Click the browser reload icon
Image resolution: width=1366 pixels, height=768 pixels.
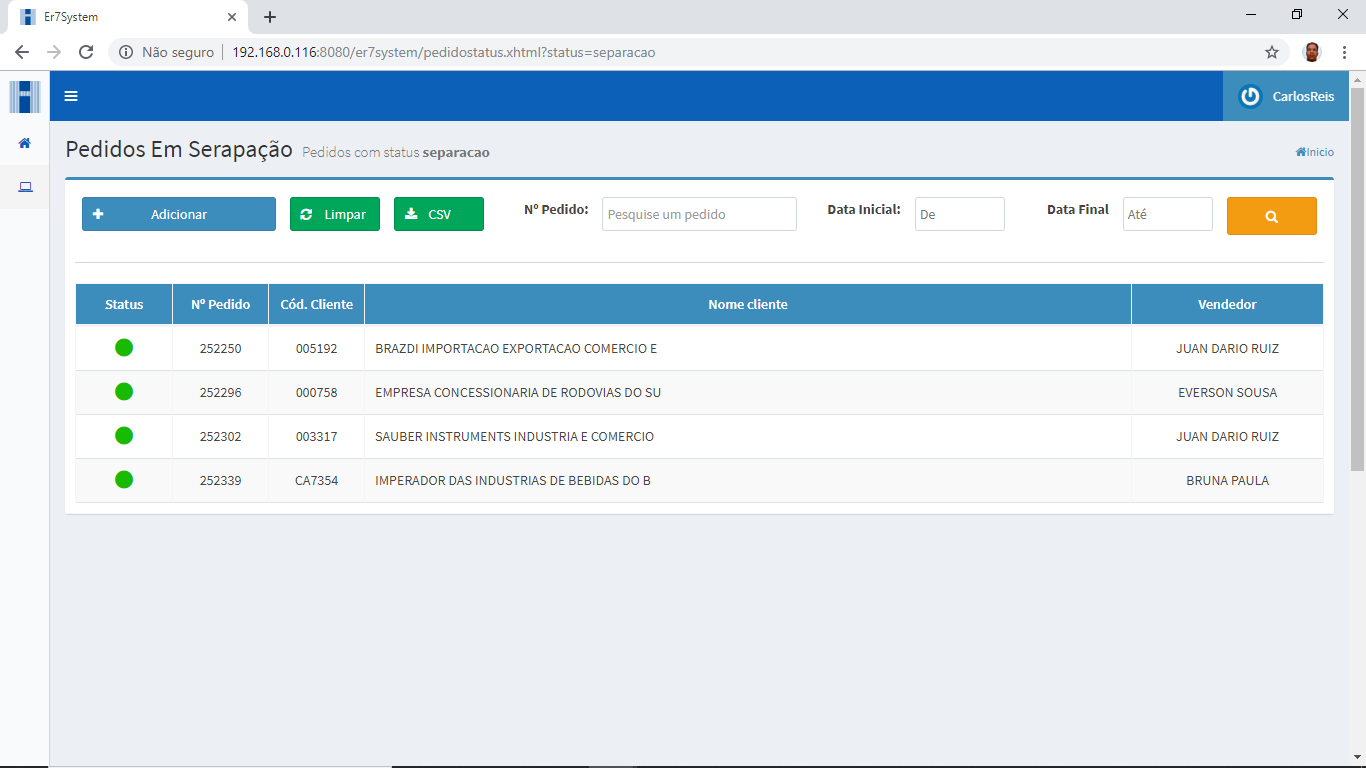coord(86,52)
